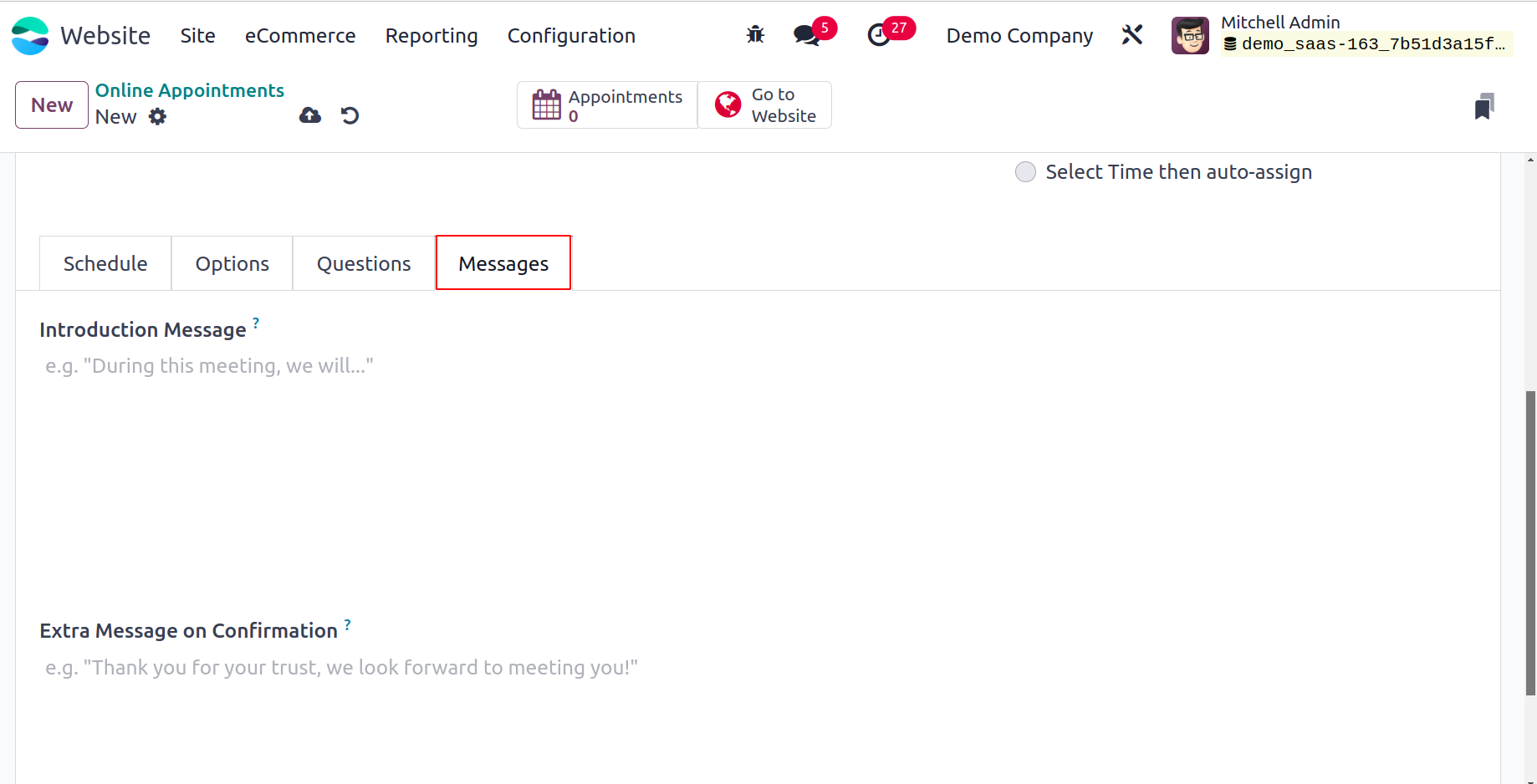
Task: Click the New record button
Action: 52,104
